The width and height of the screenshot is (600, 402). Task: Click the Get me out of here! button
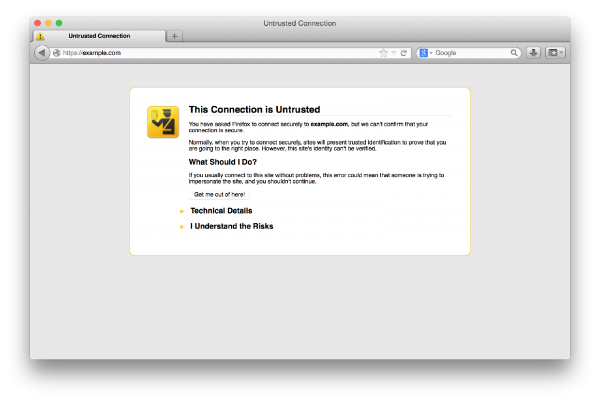click(219, 195)
